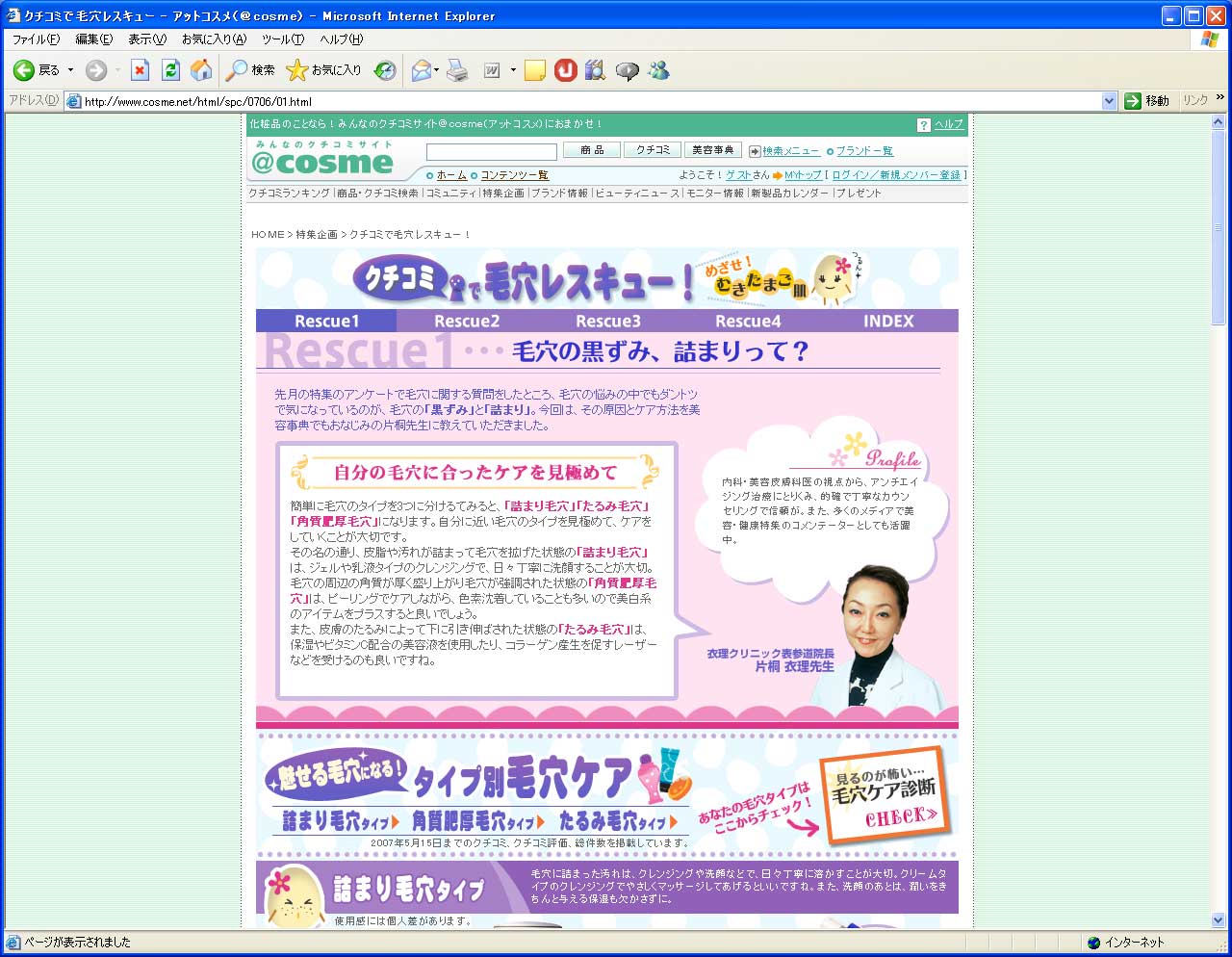1232x957 pixels.
Task: Jump to 角質肥厚毛穴タイプ section link
Action: [x=478, y=821]
